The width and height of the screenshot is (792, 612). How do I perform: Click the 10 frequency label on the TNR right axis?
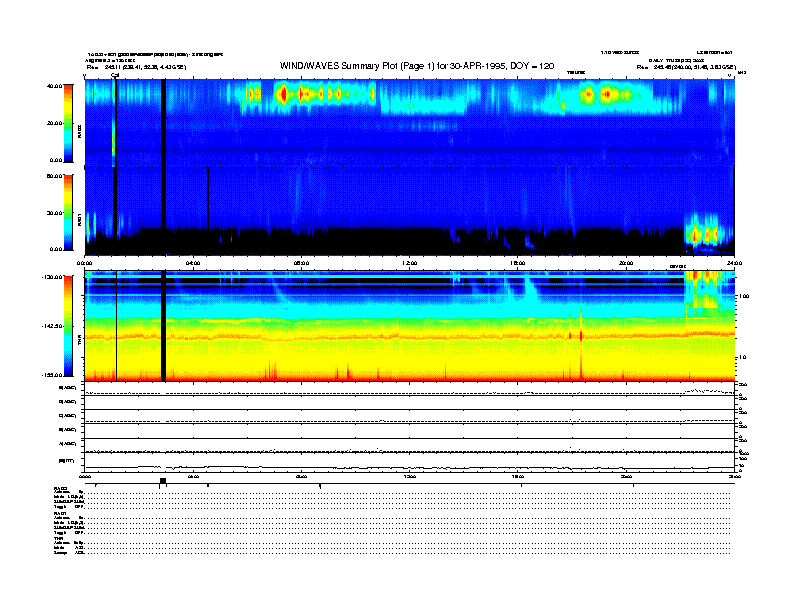743,357
